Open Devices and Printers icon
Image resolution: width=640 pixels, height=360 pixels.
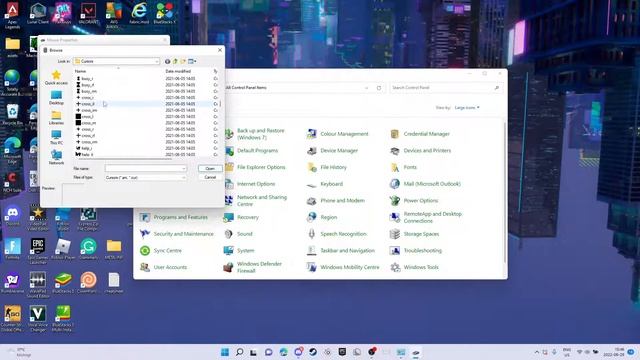pos(395,151)
